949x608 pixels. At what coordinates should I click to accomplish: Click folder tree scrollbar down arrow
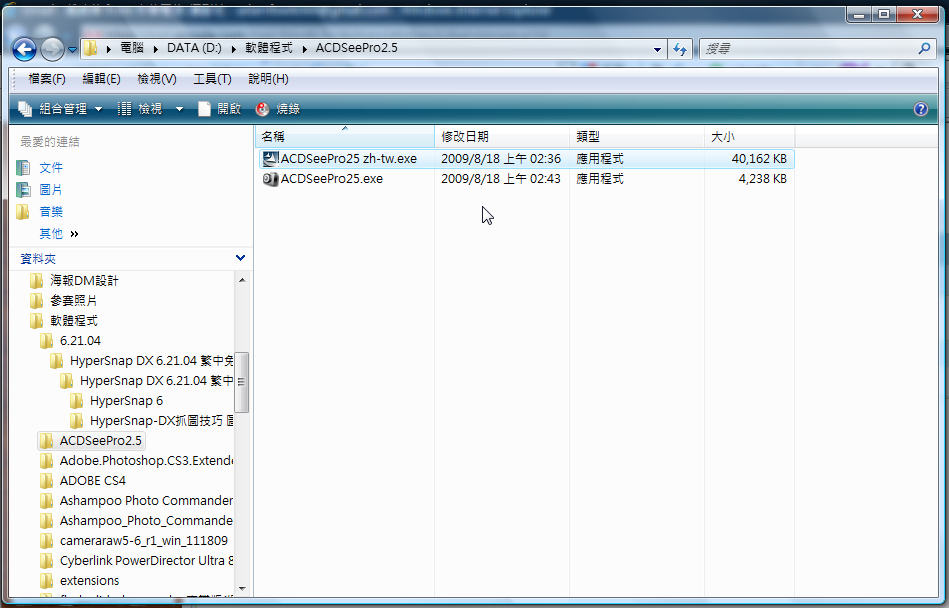pos(242,588)
